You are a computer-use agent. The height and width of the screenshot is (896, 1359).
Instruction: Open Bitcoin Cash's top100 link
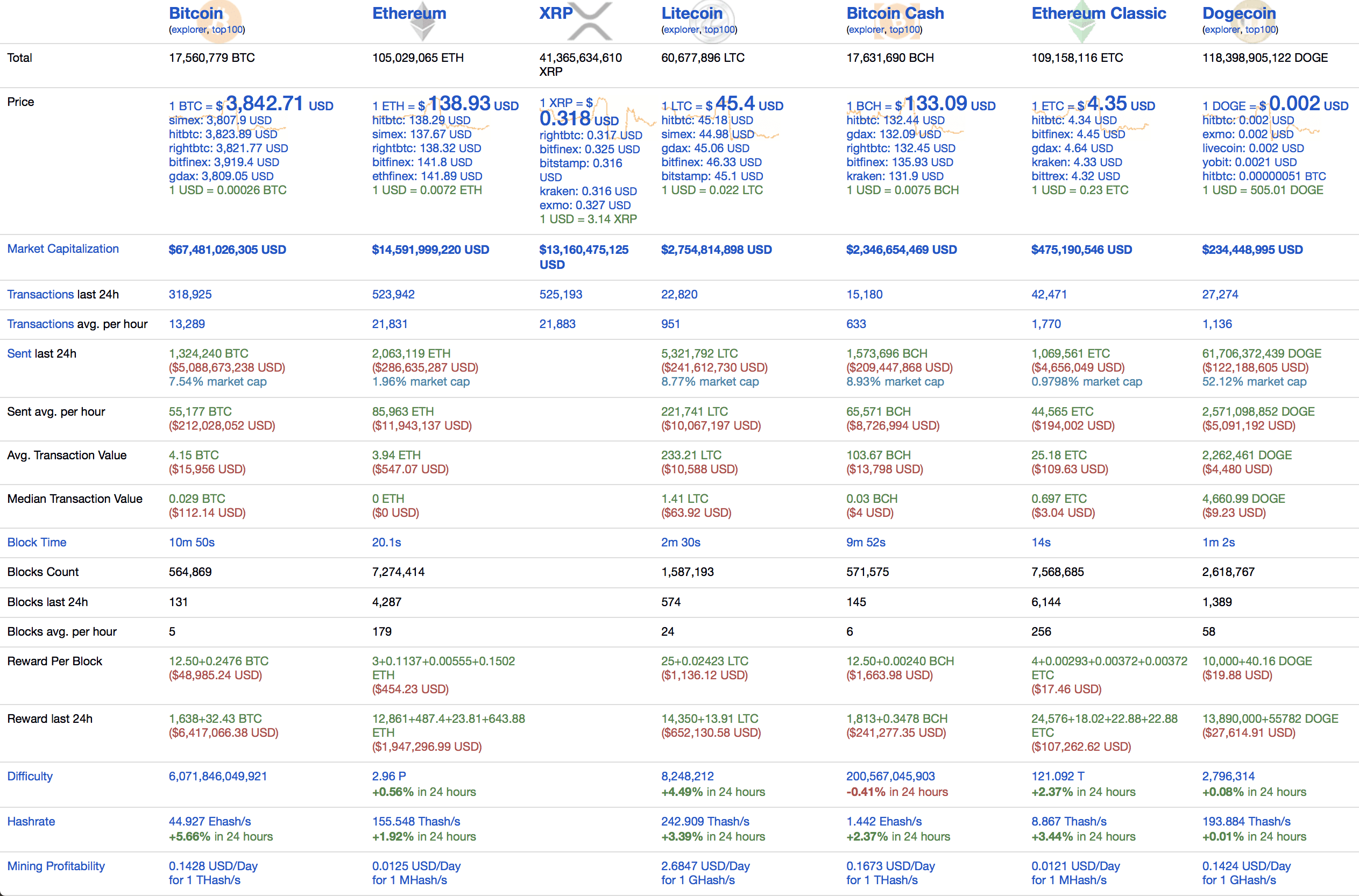pyautogui.click(x=905, y=30)
